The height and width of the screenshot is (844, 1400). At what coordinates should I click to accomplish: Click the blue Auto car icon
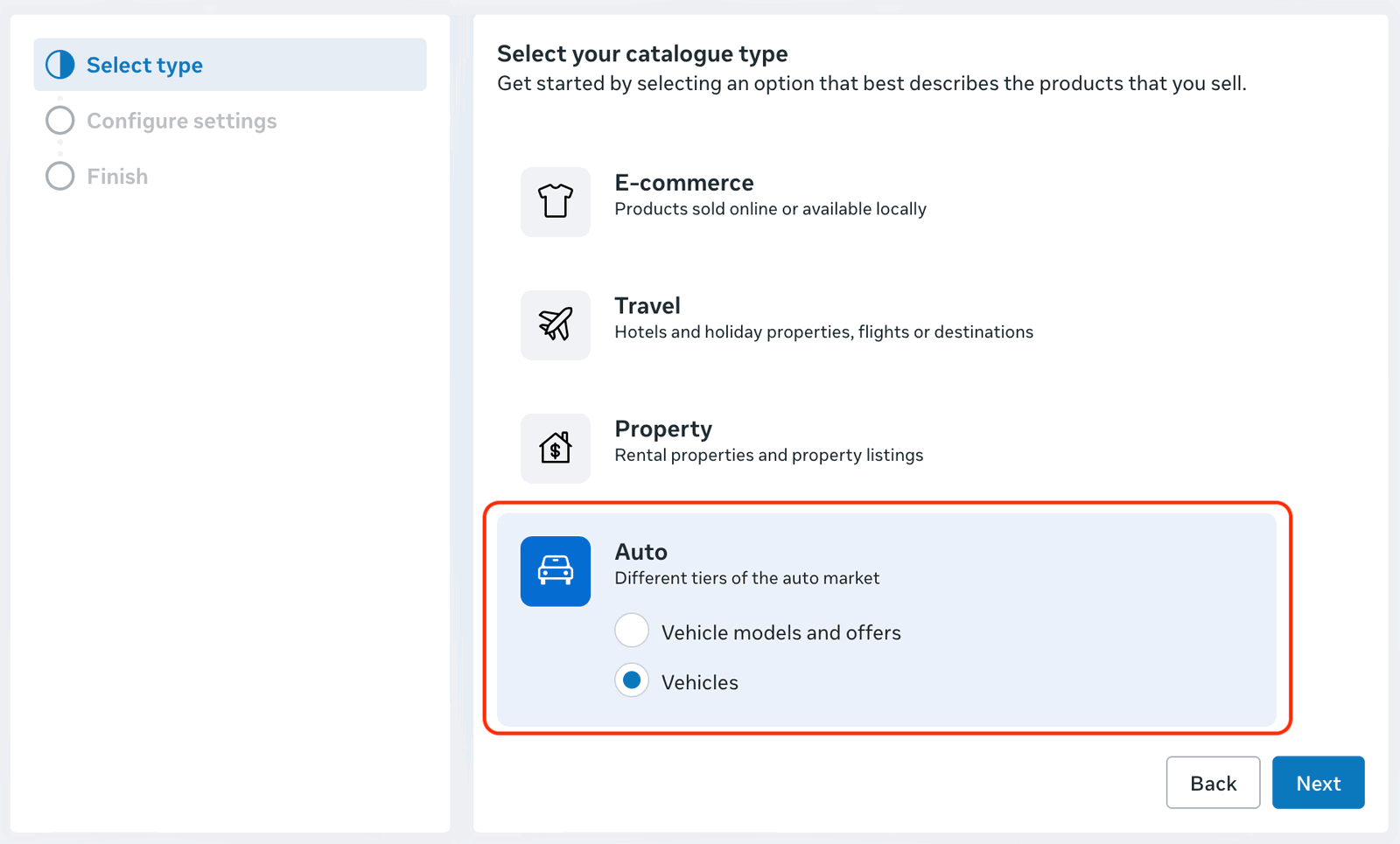(555, 571)
